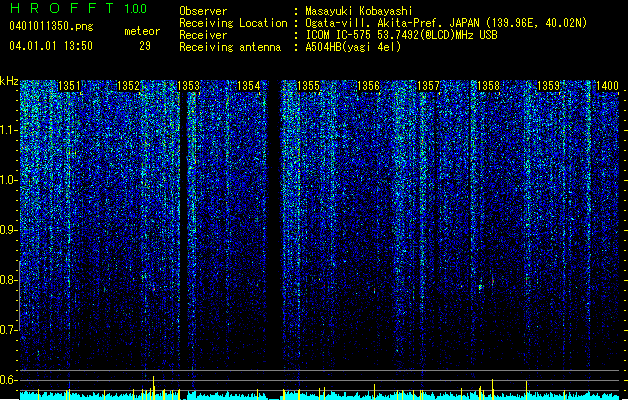
Task: Click the tallest yellow power spike after 1352
Action: coord(153,388)
